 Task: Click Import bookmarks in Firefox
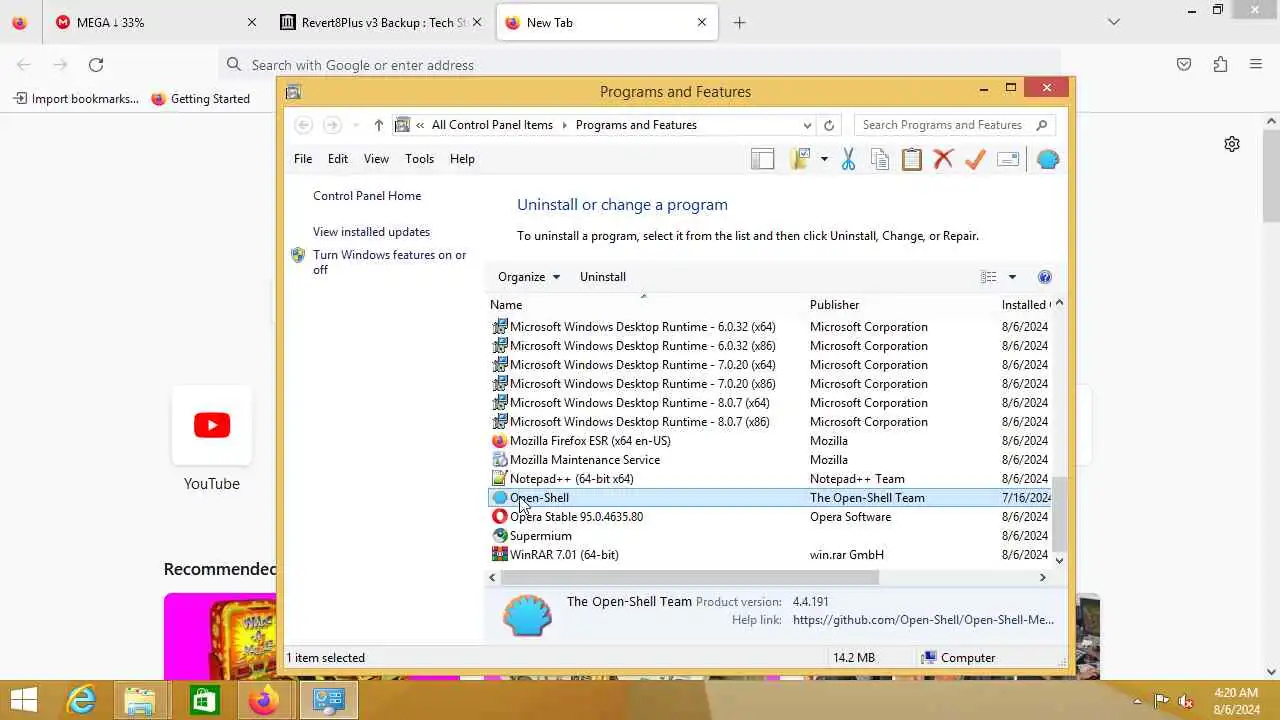[x=76, y=99]
